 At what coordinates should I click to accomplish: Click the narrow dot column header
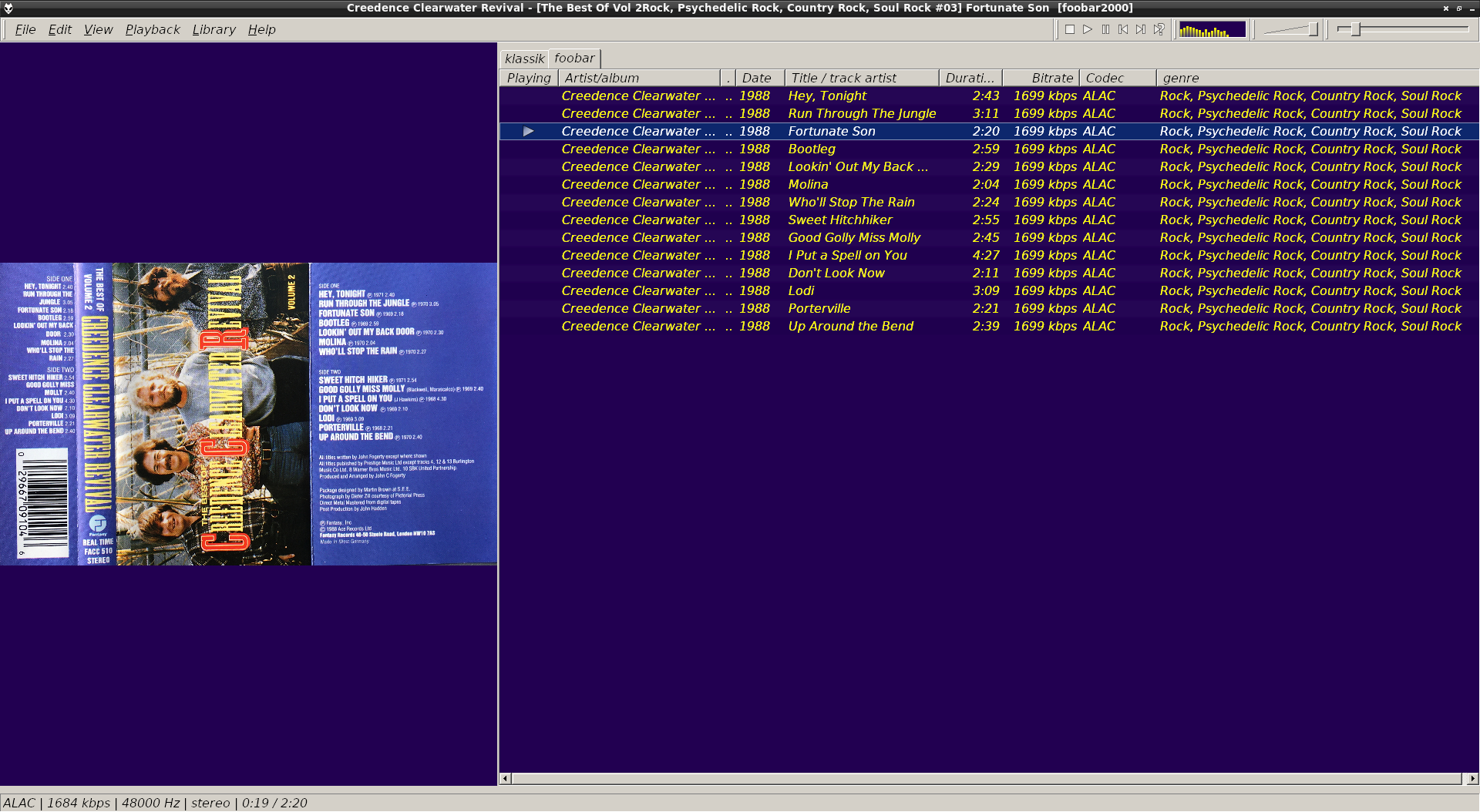tap(728, 78)
